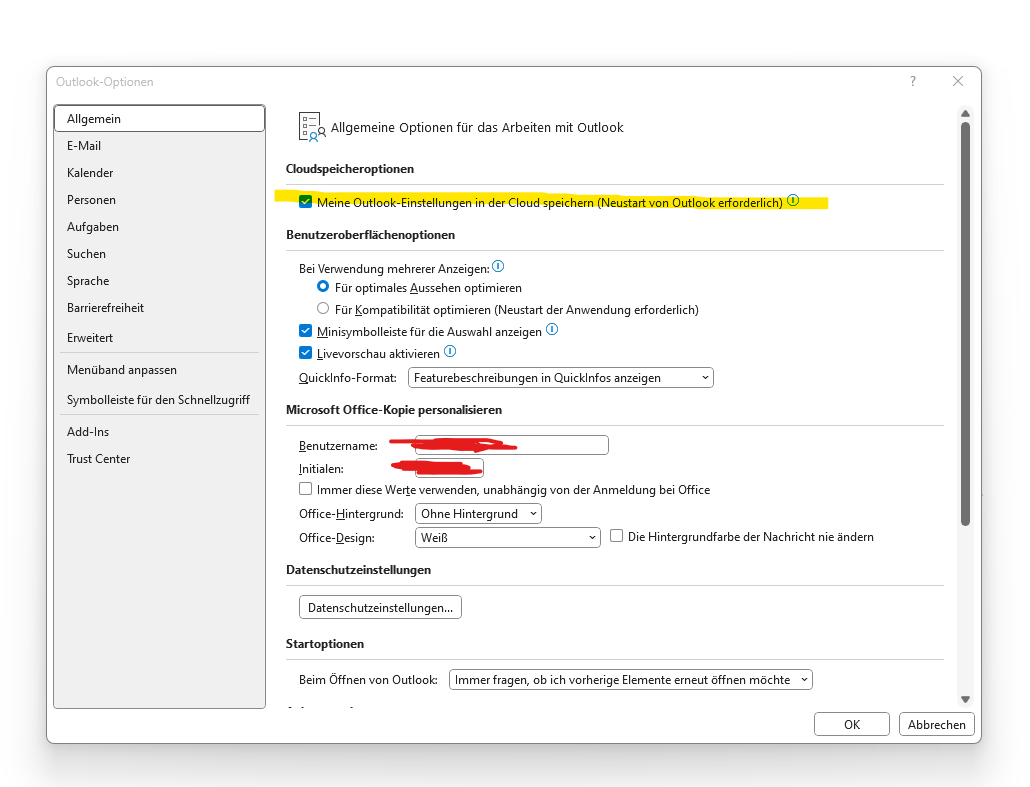Click the 'Cloudspeicheroptionen' section heading

(350, 169)
